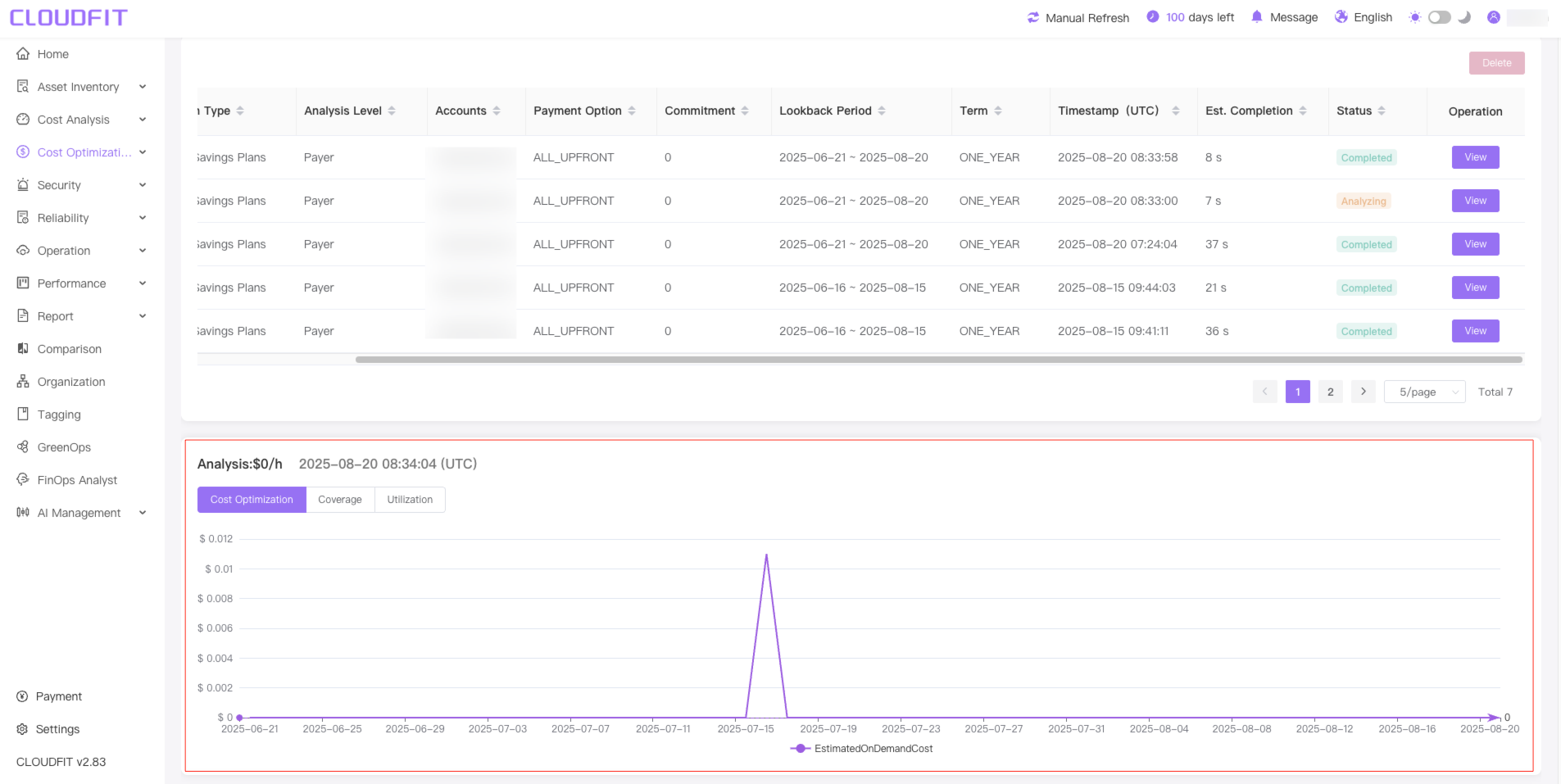Collapse the Cost Optimization menu

[x=143, y=152]
